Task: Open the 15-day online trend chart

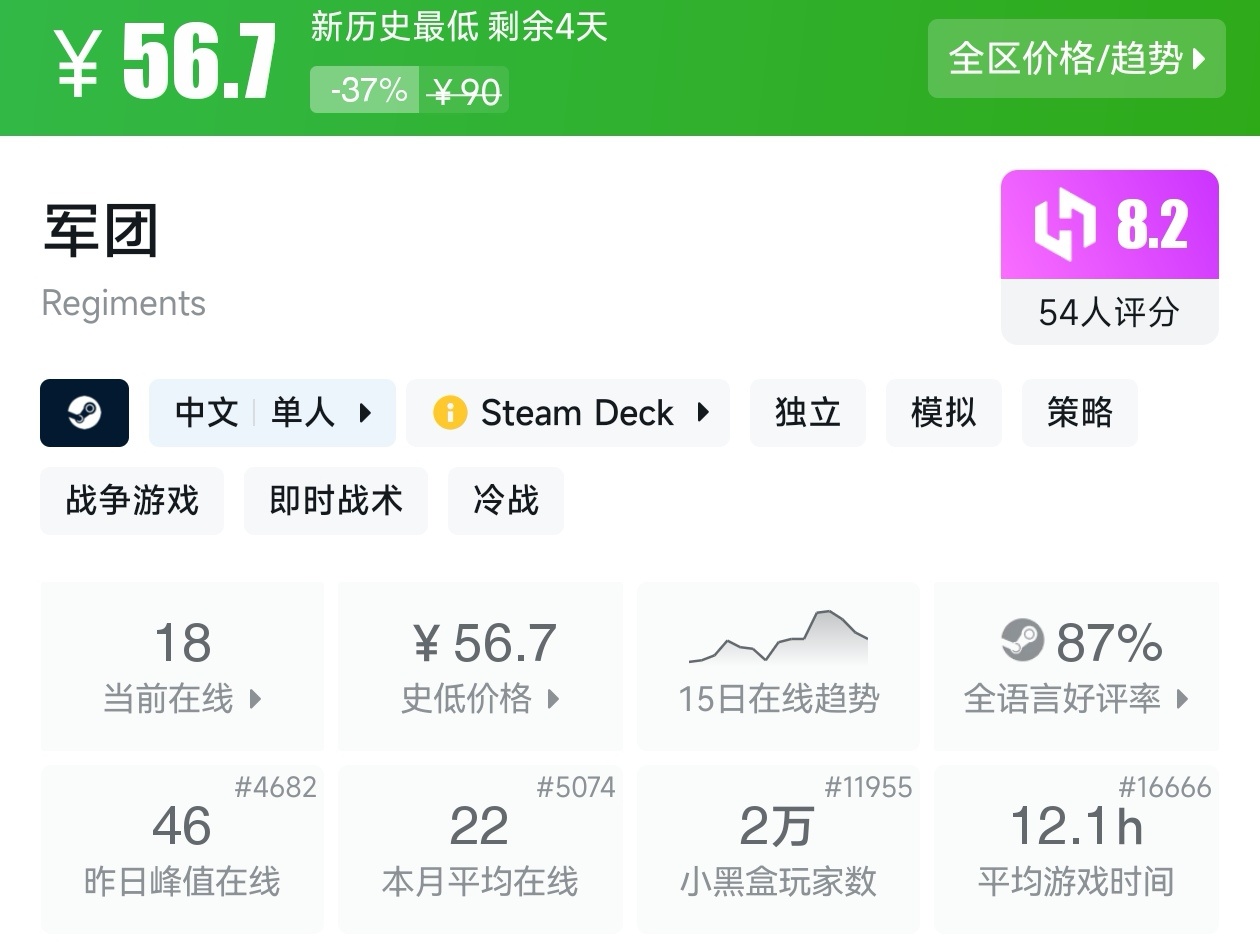Action: click(778, 637)
